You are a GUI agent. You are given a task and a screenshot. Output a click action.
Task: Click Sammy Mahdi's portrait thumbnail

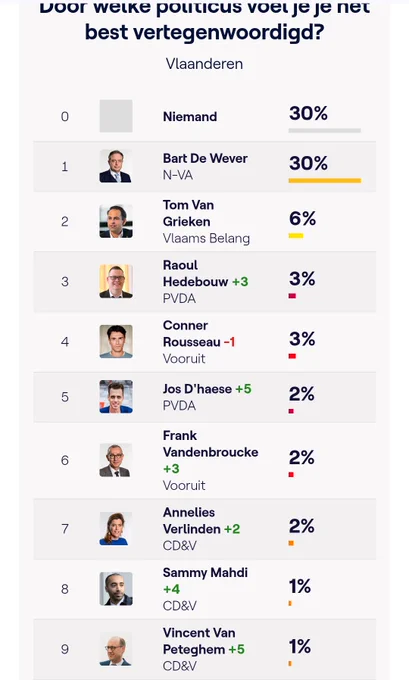(116, 589)
